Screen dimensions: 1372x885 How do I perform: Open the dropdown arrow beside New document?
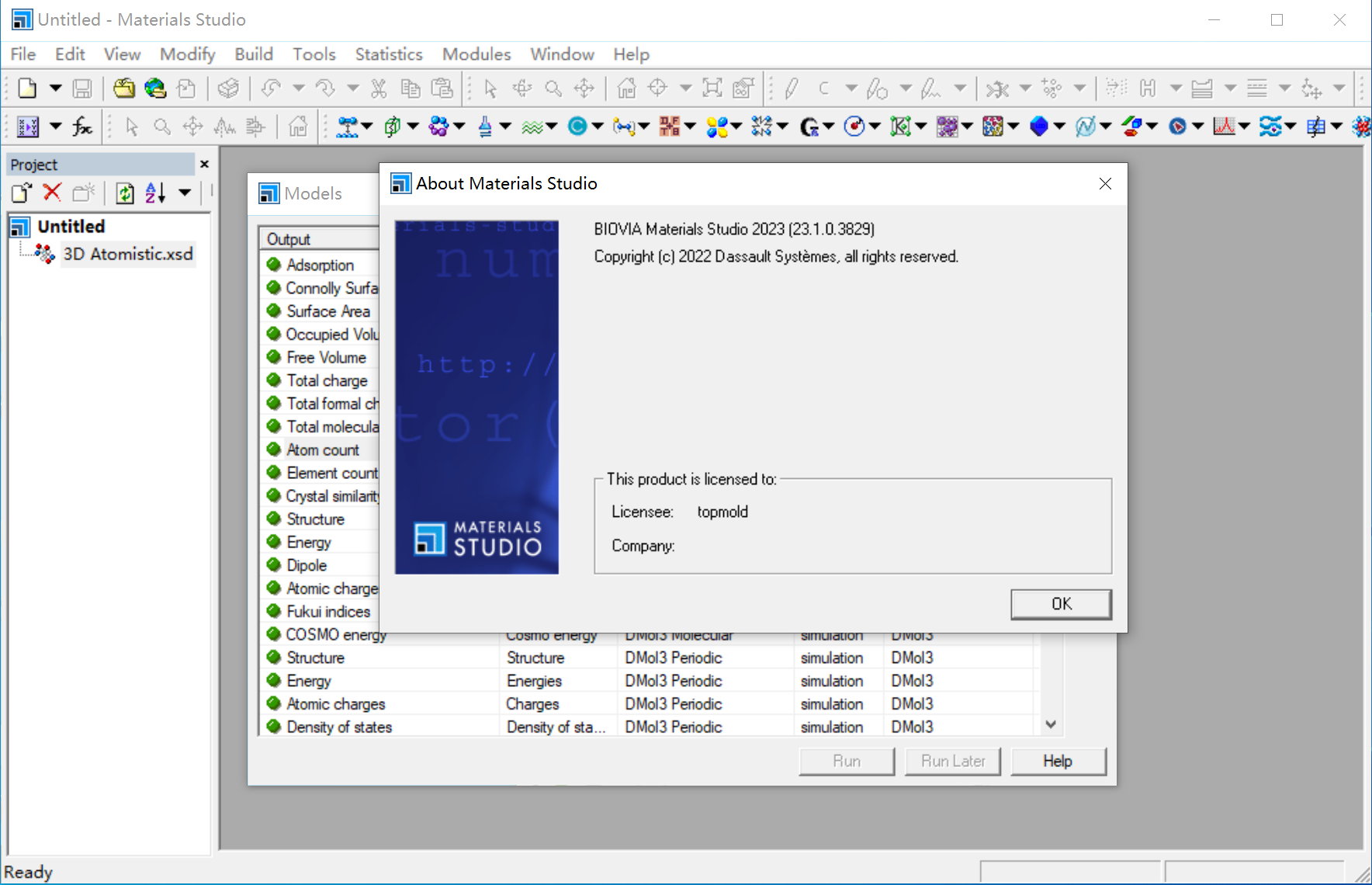point(55,88)
